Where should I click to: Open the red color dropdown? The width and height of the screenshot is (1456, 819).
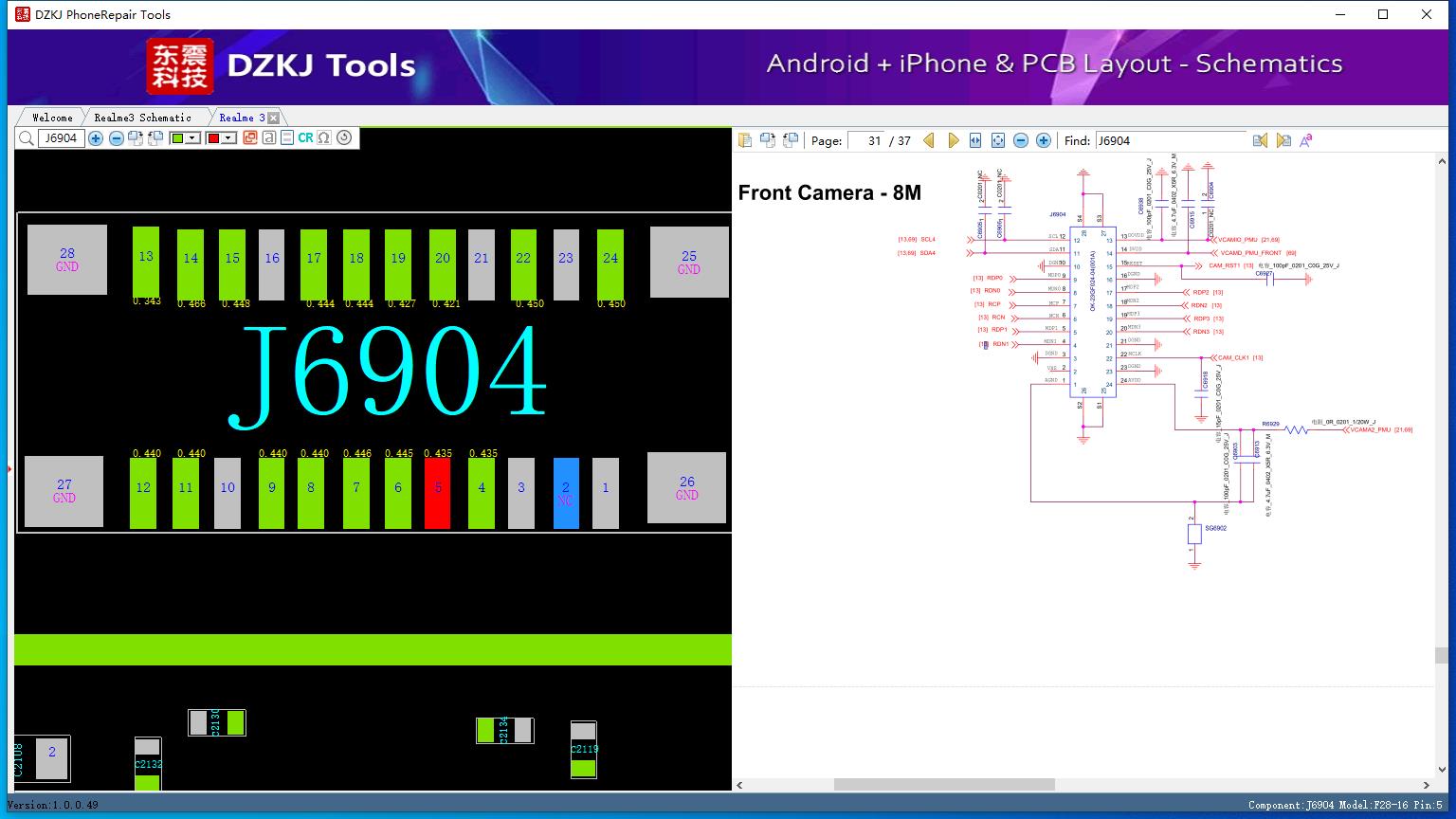[x=228, y=138]
